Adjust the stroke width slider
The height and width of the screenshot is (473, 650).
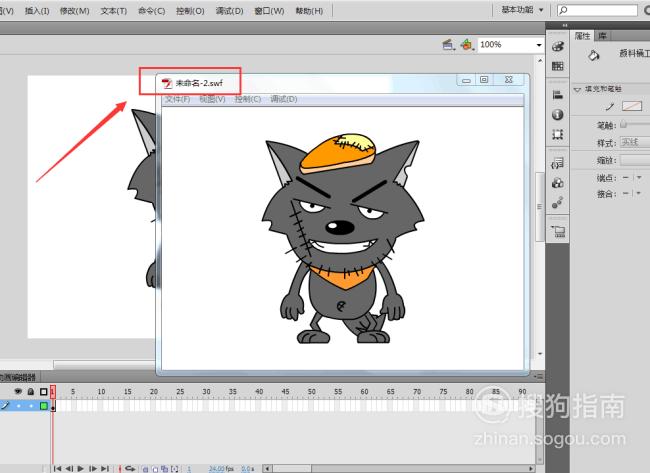click(x=623, y=124)
